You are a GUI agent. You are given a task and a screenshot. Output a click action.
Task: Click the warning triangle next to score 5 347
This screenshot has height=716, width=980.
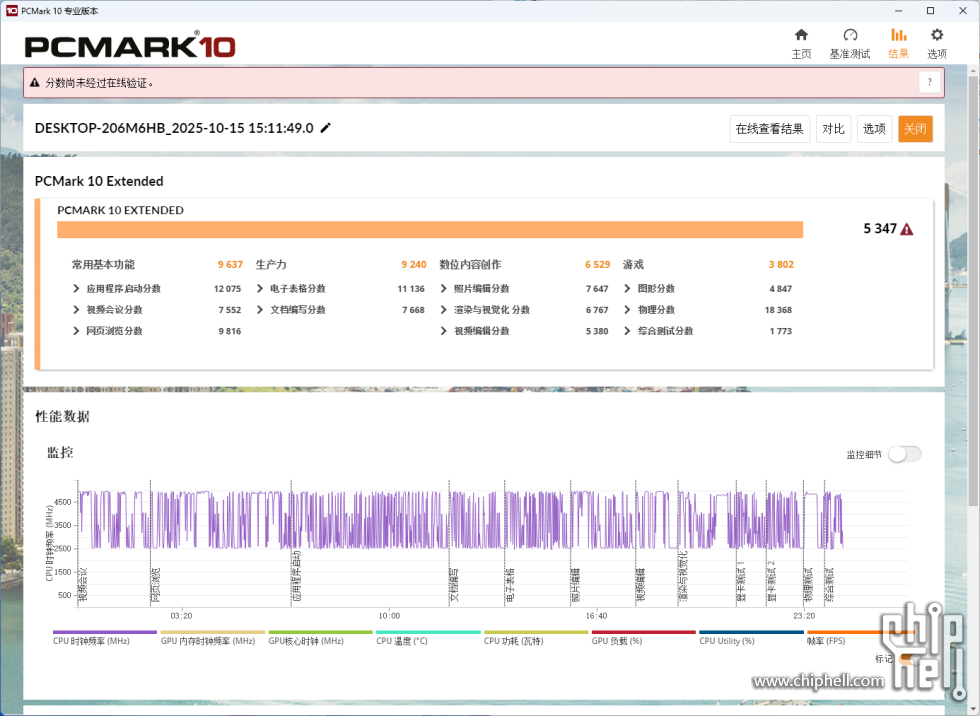[x=906, y=229]
